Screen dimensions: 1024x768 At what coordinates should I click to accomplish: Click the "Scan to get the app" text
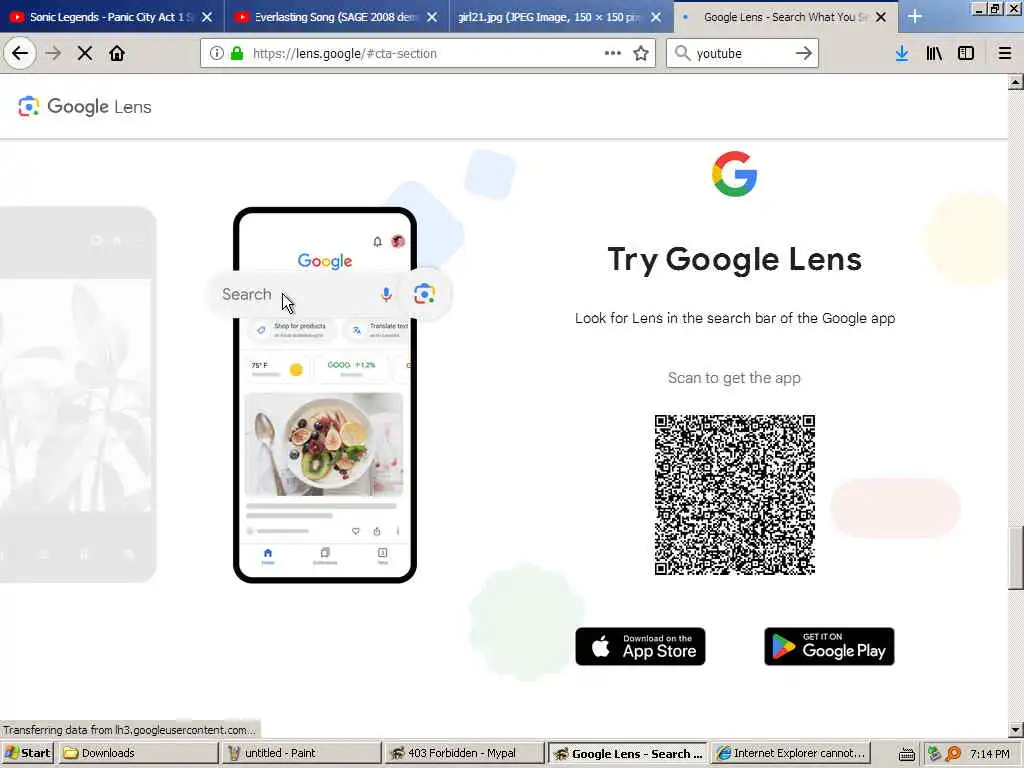coord(734,378)
